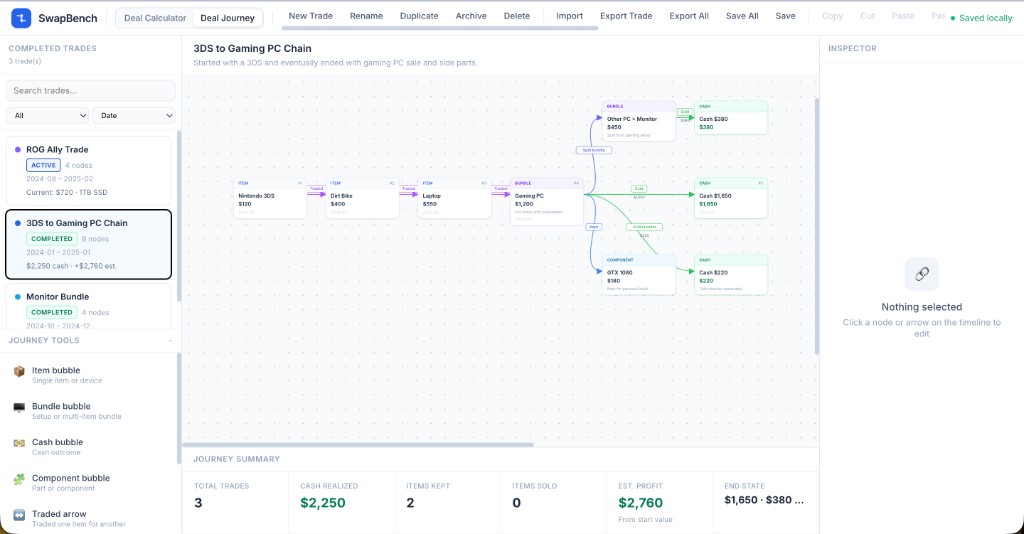Select the Bundle bubble tool
The image size is (1024, 534).
[89, 410]
